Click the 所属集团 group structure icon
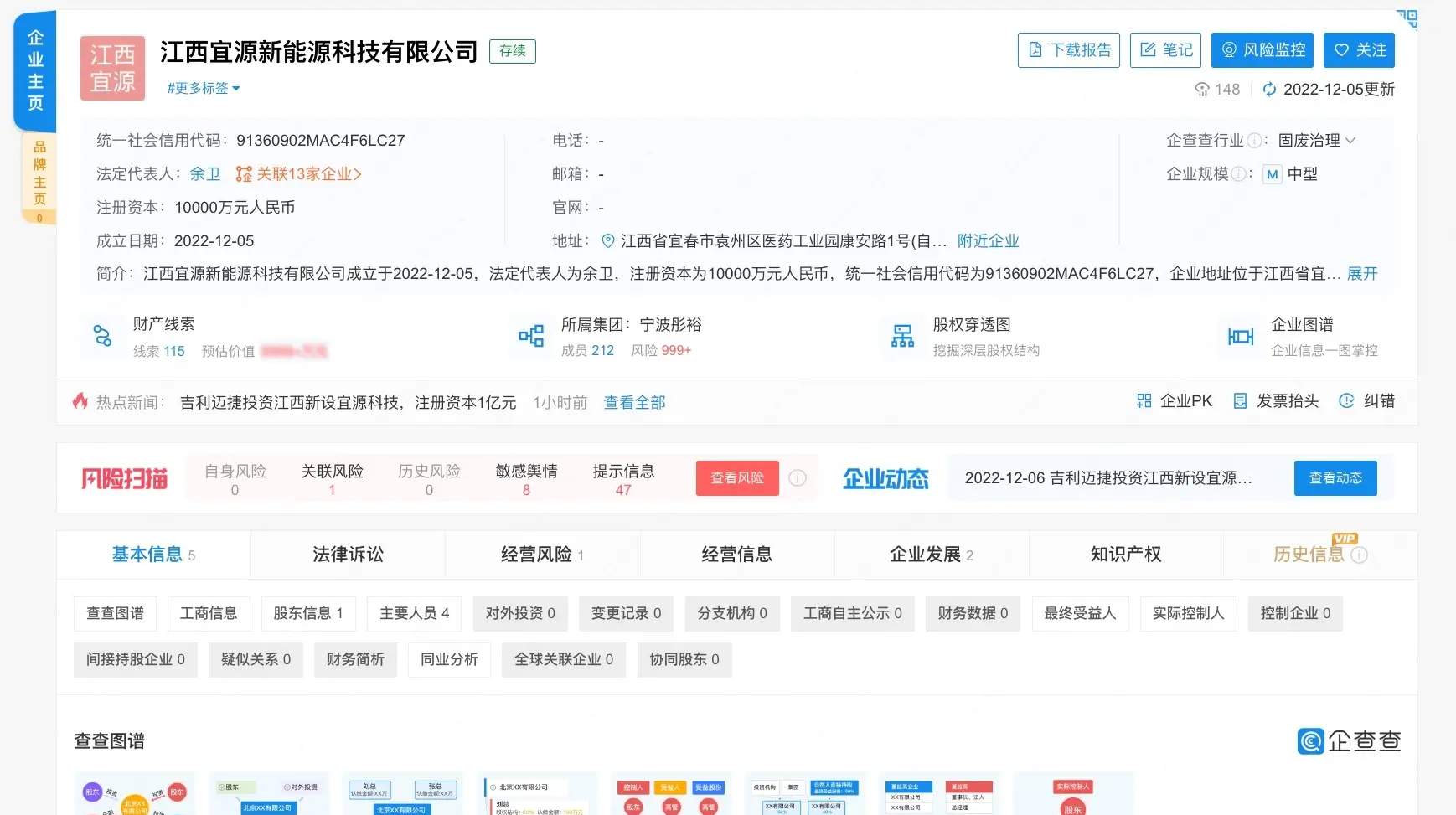Viewport: 1456px width, 815px height. pos(531,336)
